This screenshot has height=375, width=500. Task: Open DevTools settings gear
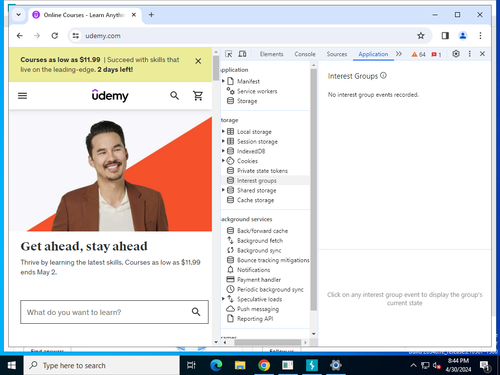tap(456, 54)
